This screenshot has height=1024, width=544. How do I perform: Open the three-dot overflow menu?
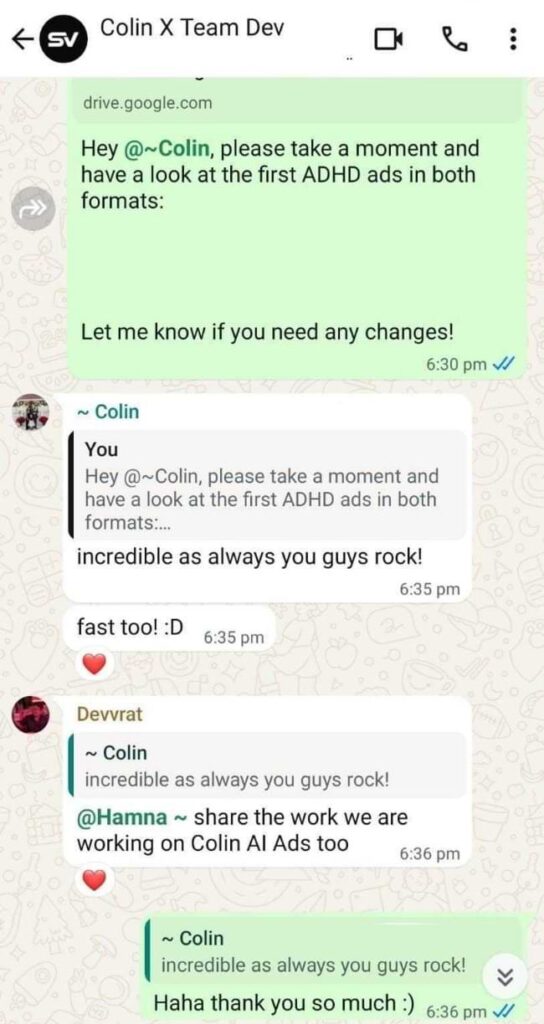[x=513, y=40]
